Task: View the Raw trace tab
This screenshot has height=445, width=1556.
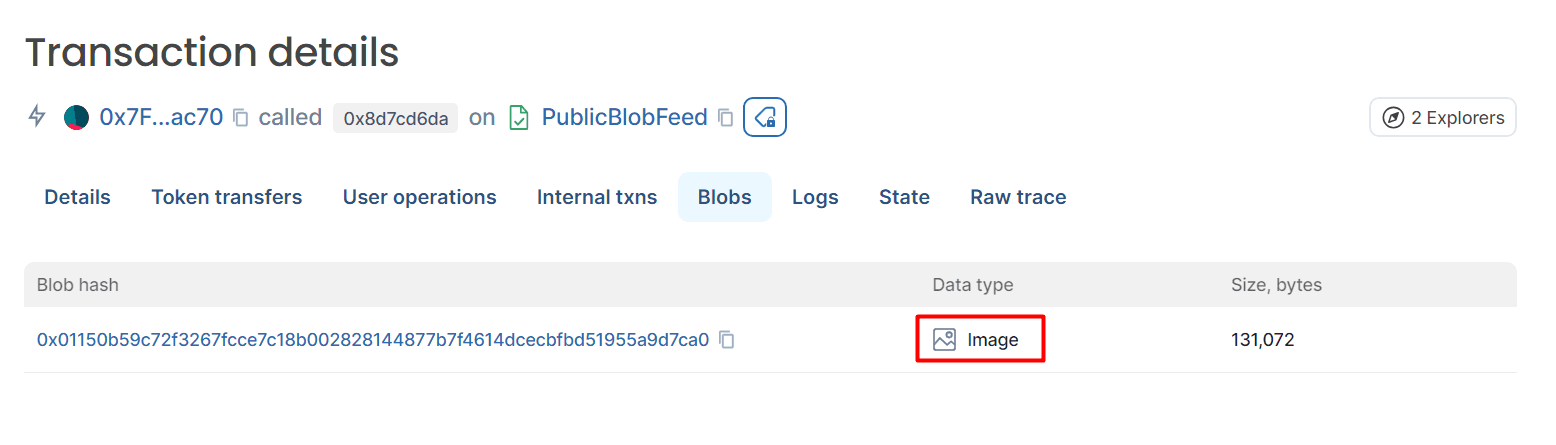Action: point(1018,197)
